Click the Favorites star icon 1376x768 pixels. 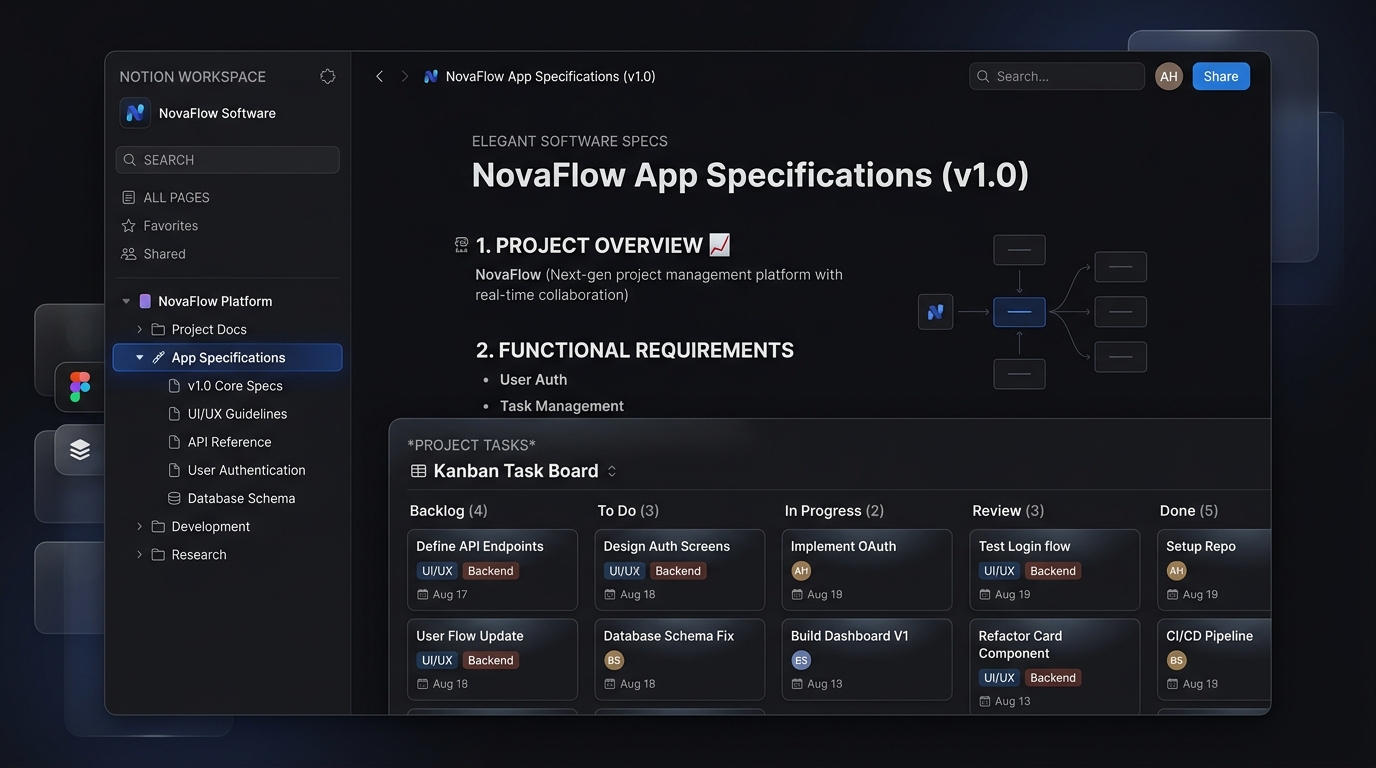(128, 225)
